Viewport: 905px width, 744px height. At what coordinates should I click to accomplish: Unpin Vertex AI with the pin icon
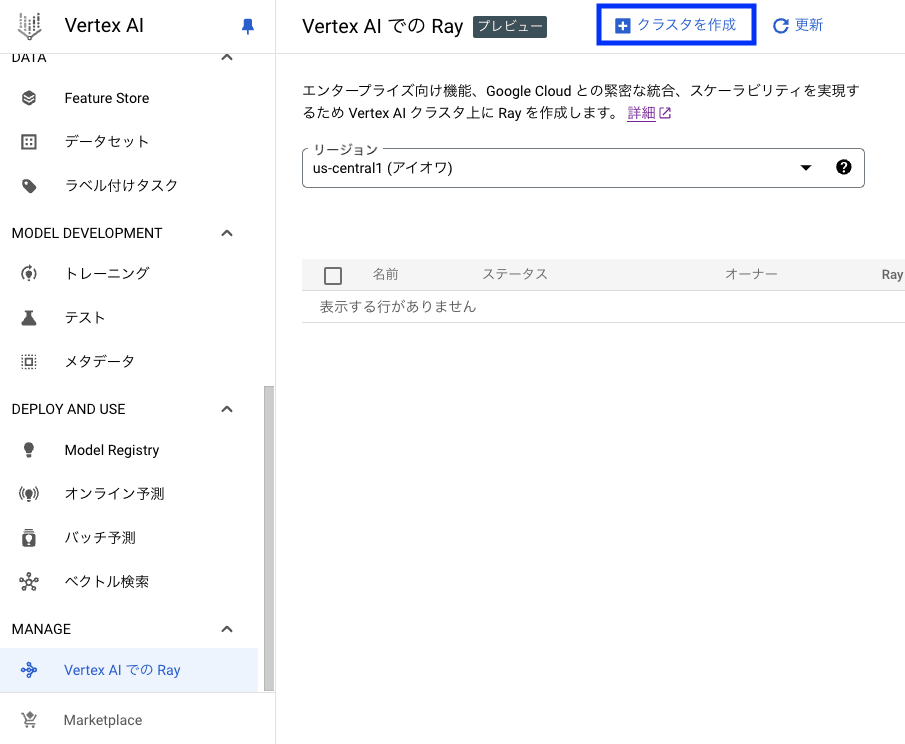[x=248, y=26]
